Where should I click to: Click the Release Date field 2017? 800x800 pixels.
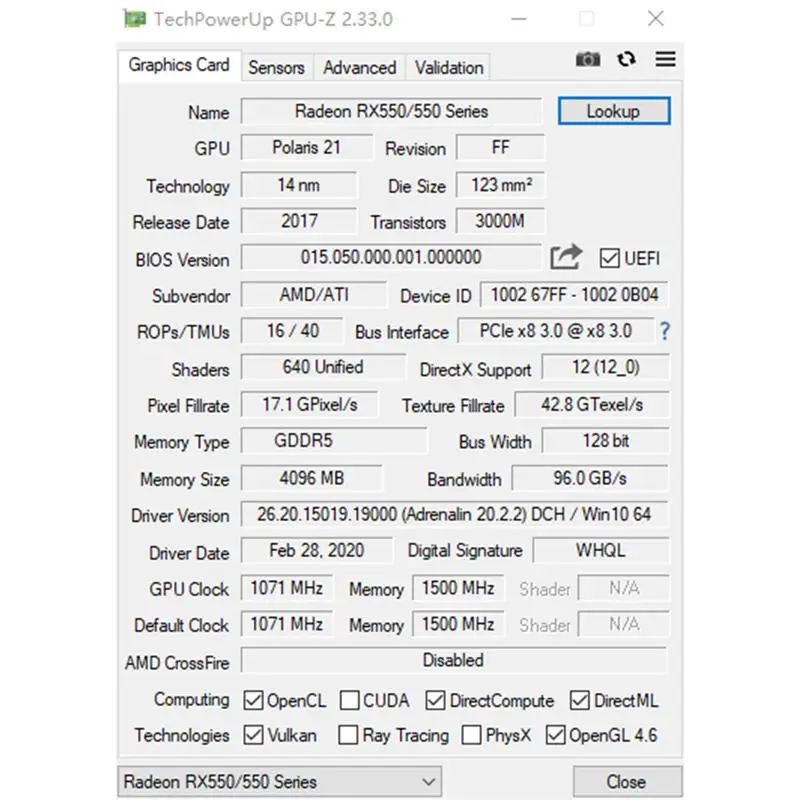pyautogui.click(x=299, y=221)
